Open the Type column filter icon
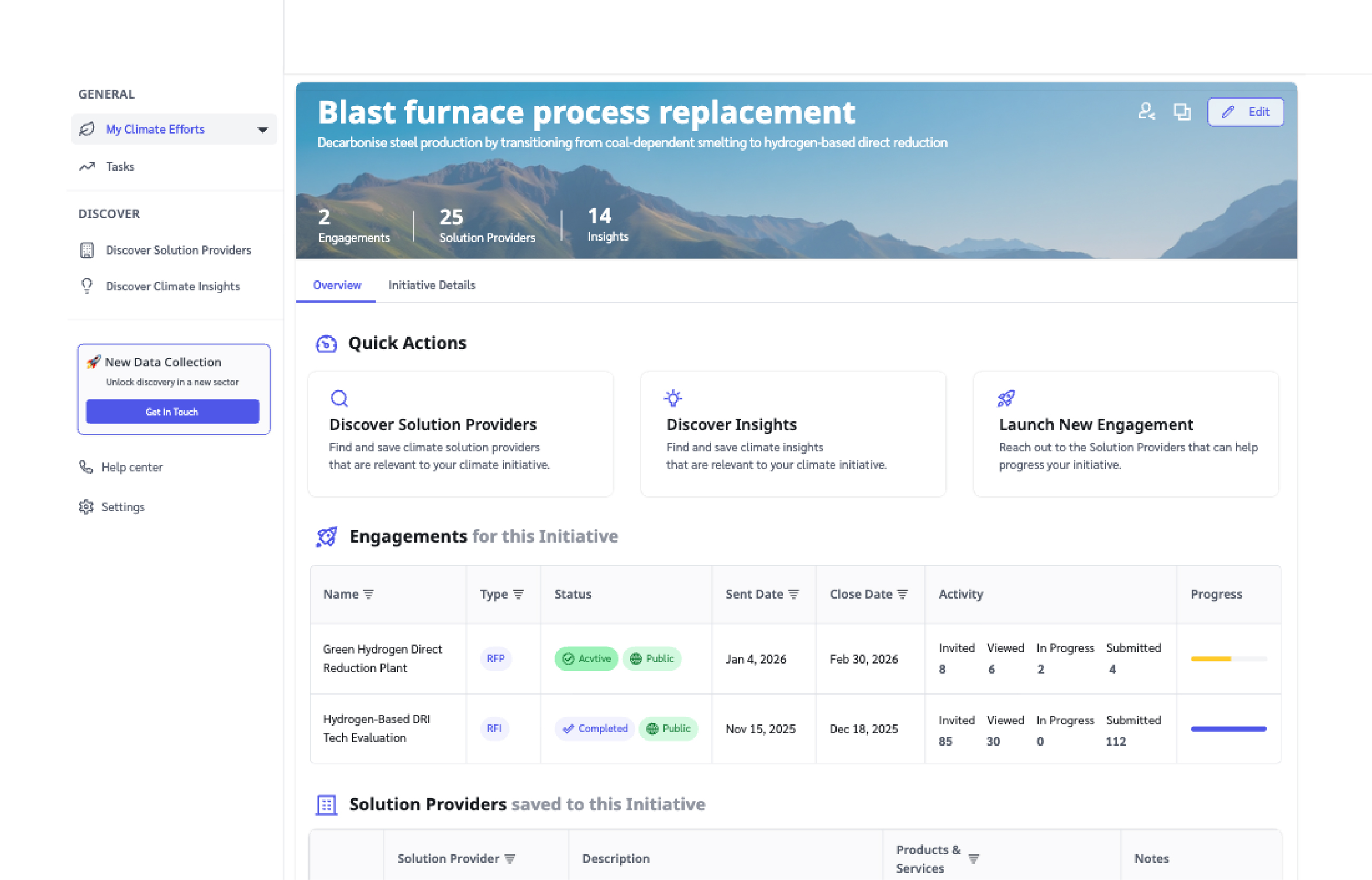The image size is (1372, 880). pyautogui.click(x=518, y=594)
